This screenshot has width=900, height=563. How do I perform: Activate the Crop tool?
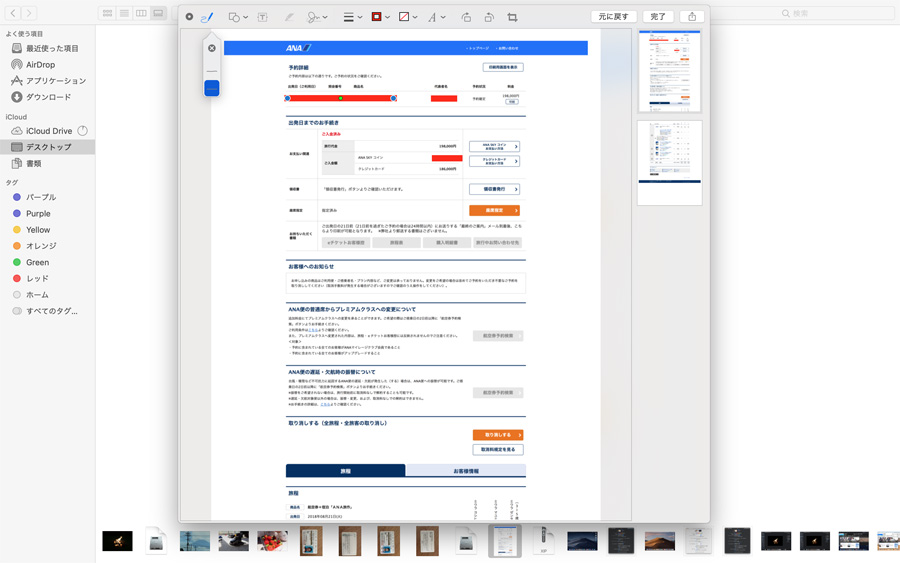512,17
